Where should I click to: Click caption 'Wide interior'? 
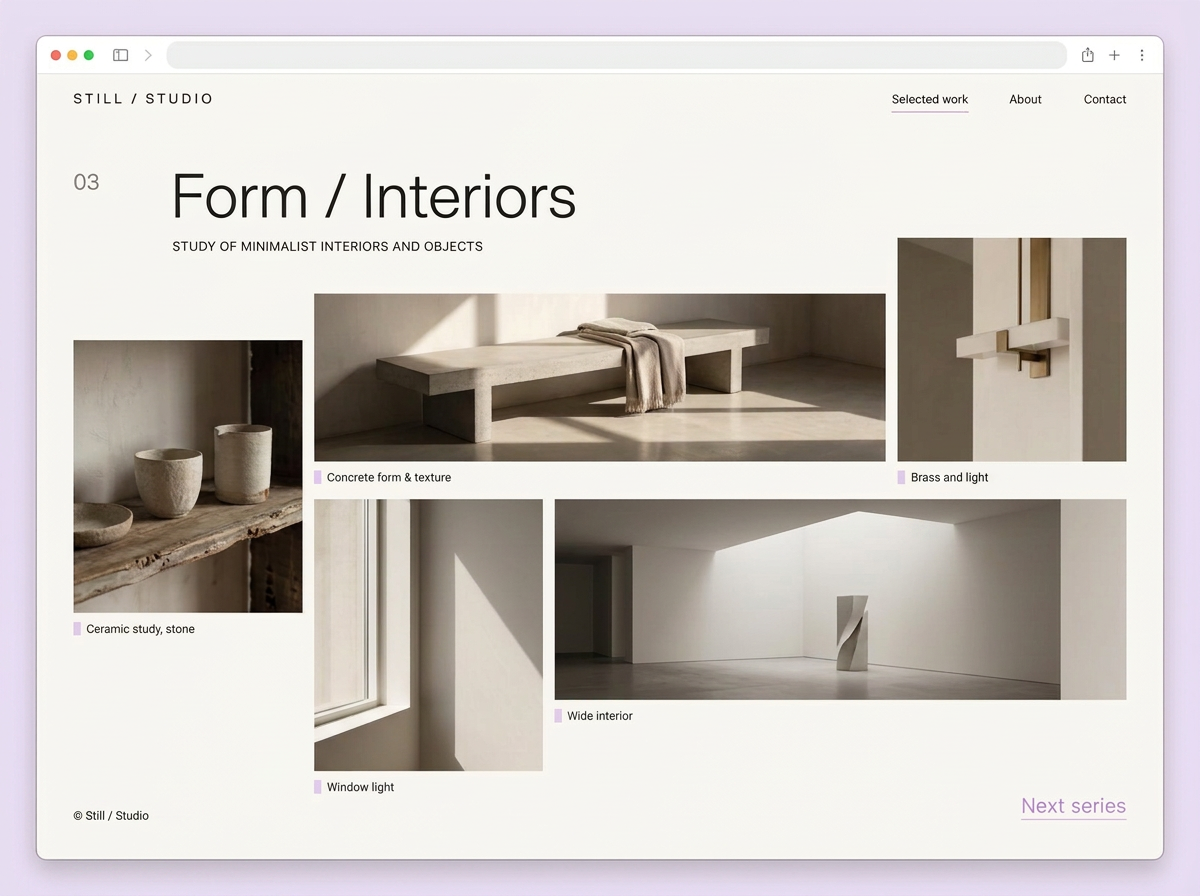600,716
